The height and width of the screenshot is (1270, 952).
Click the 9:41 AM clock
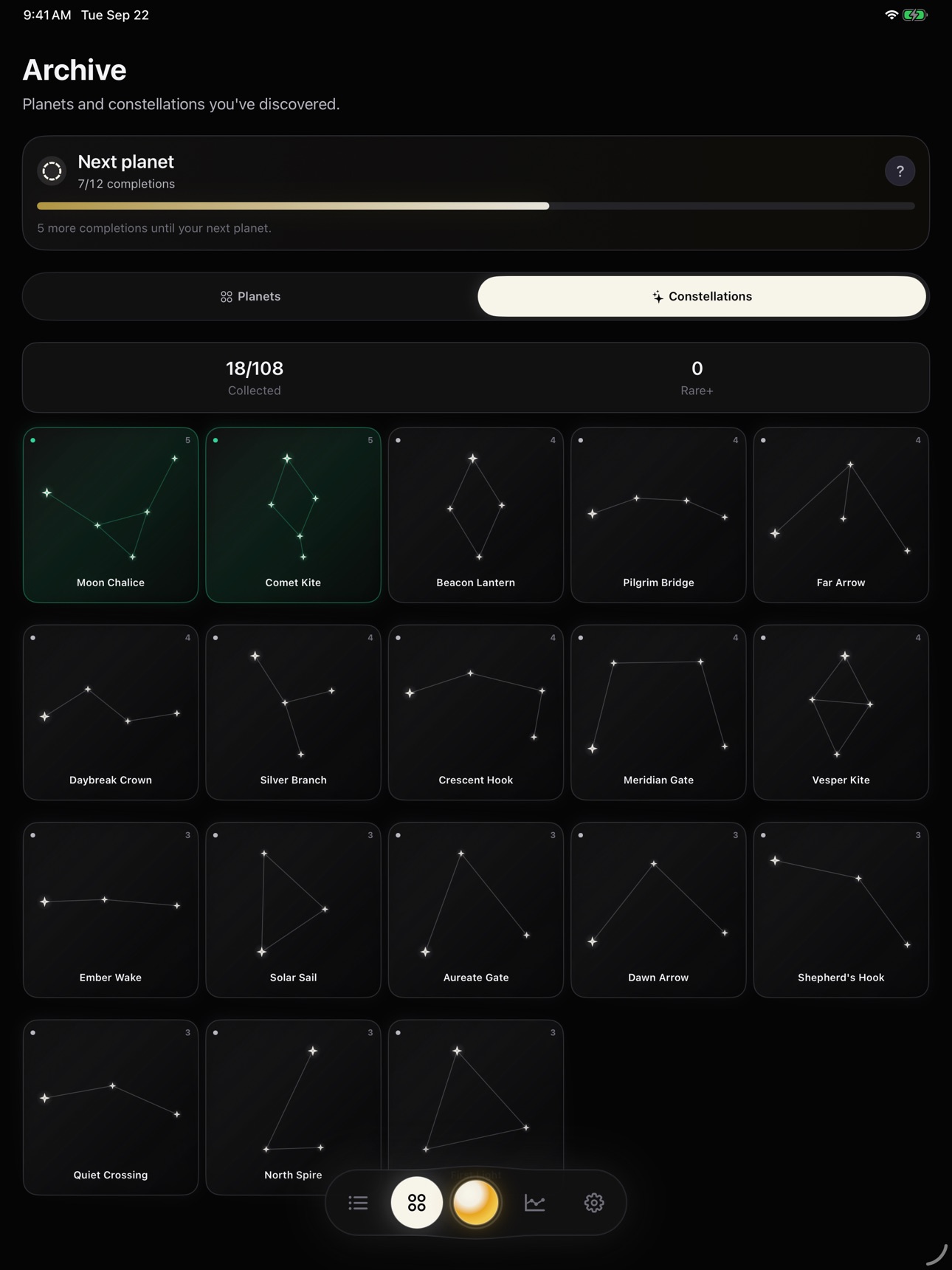(47, 15)
